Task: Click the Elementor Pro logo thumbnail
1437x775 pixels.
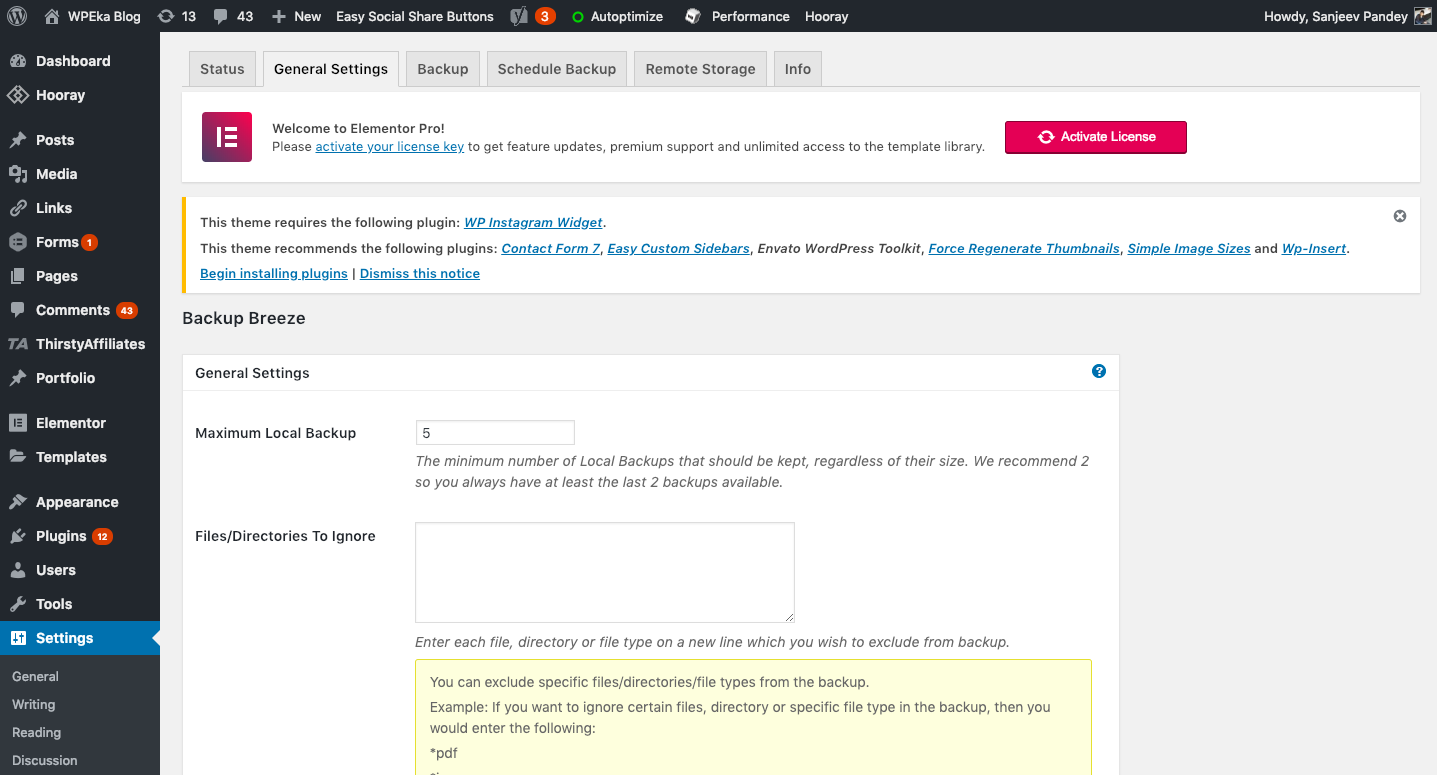Action: 227,137
